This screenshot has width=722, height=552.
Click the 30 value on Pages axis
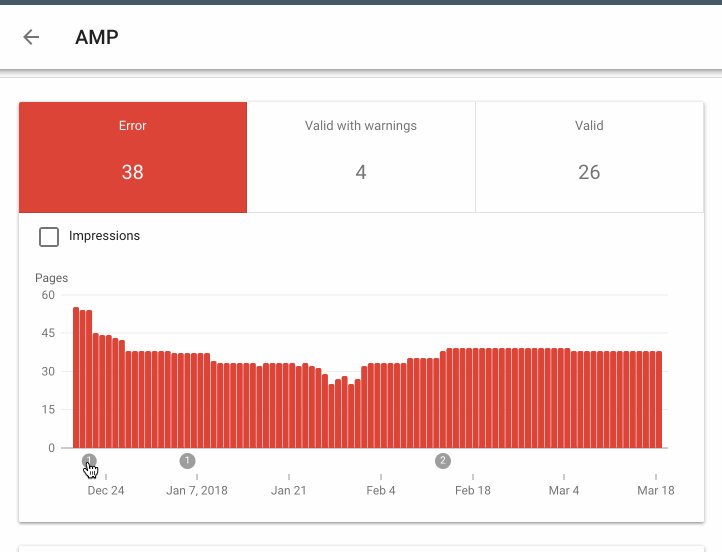pyautogui.click(x=48, y=371)
